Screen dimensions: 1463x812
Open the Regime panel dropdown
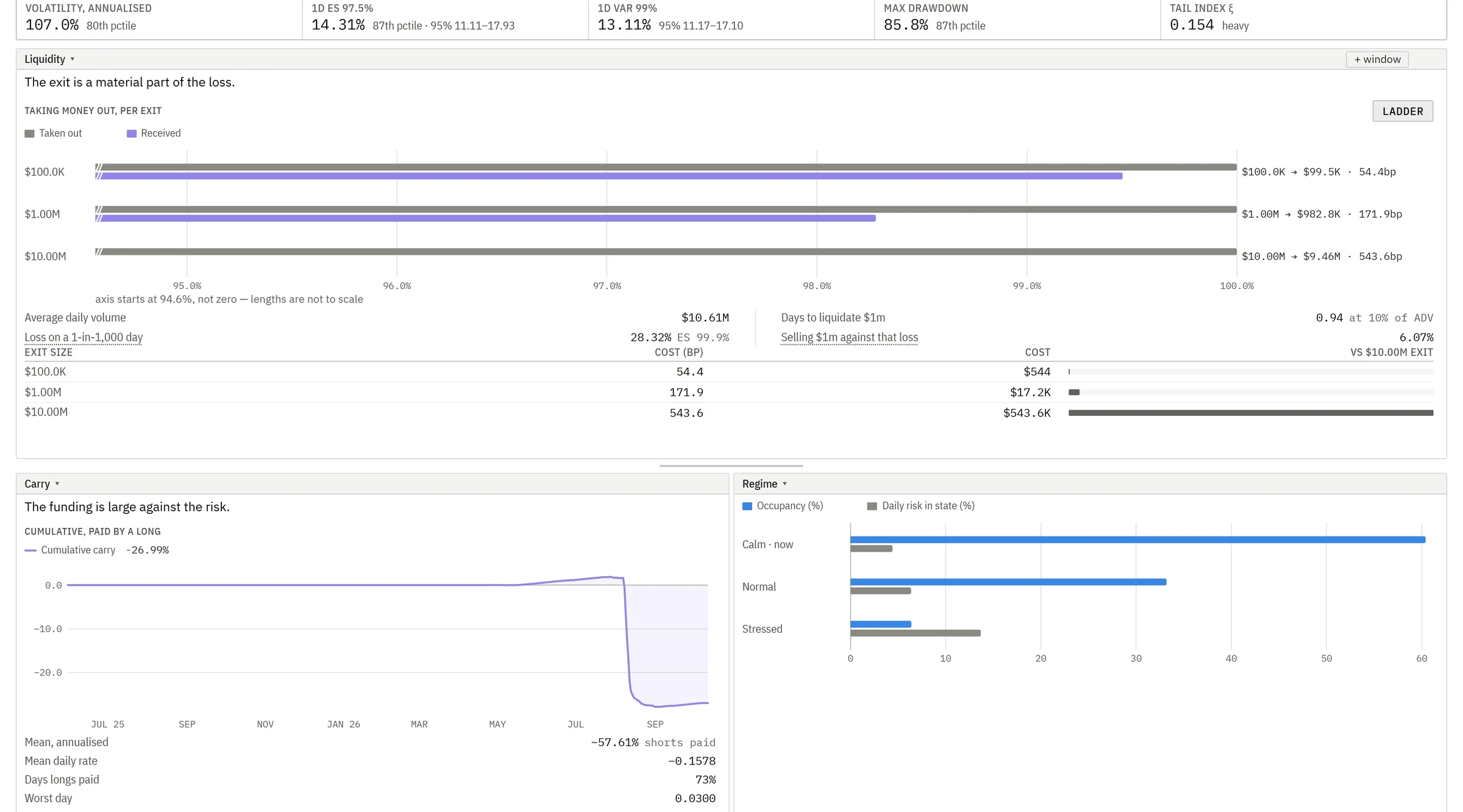tap(764, 484)
